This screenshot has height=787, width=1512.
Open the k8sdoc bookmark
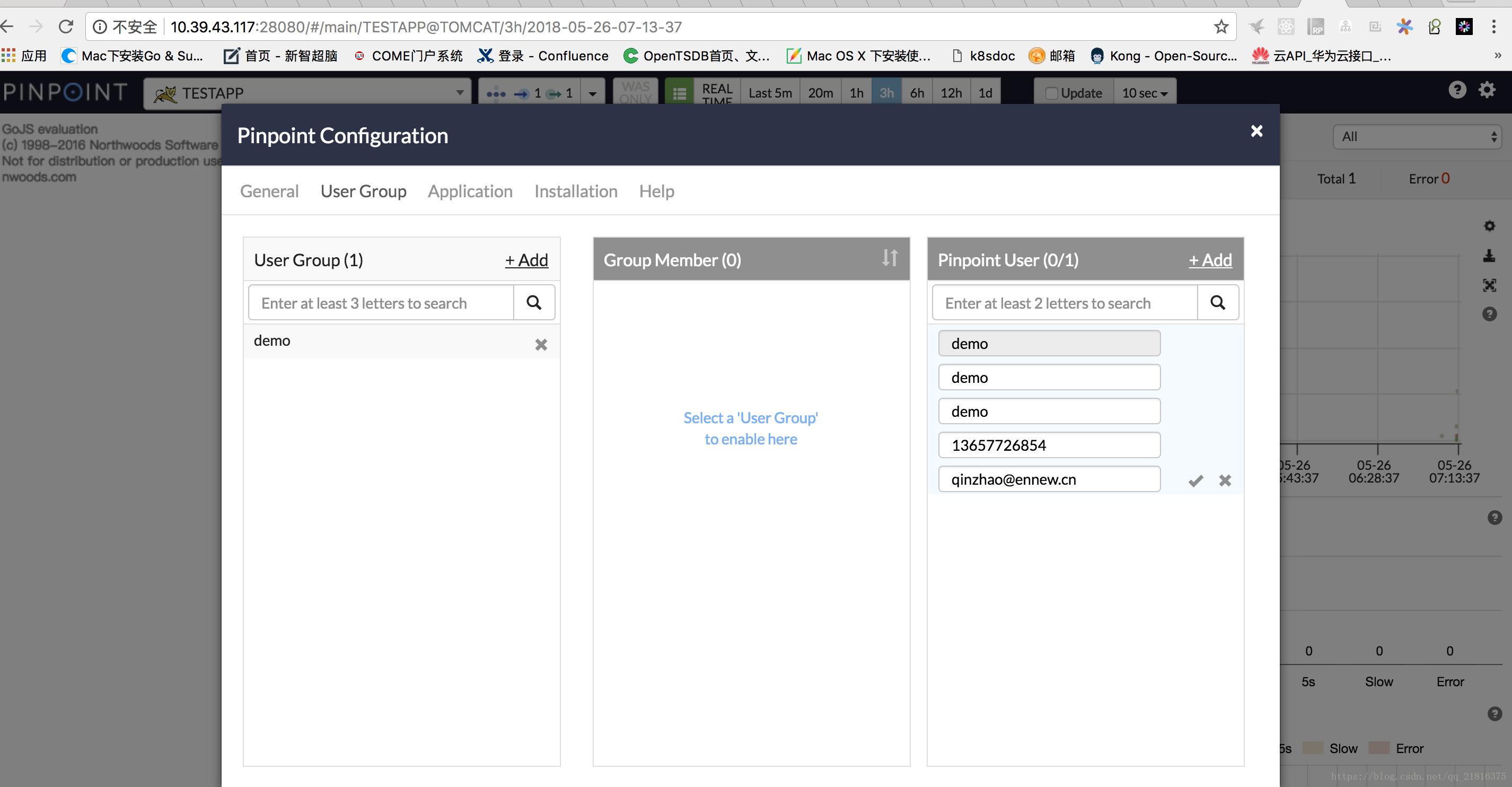click(983, 56)
